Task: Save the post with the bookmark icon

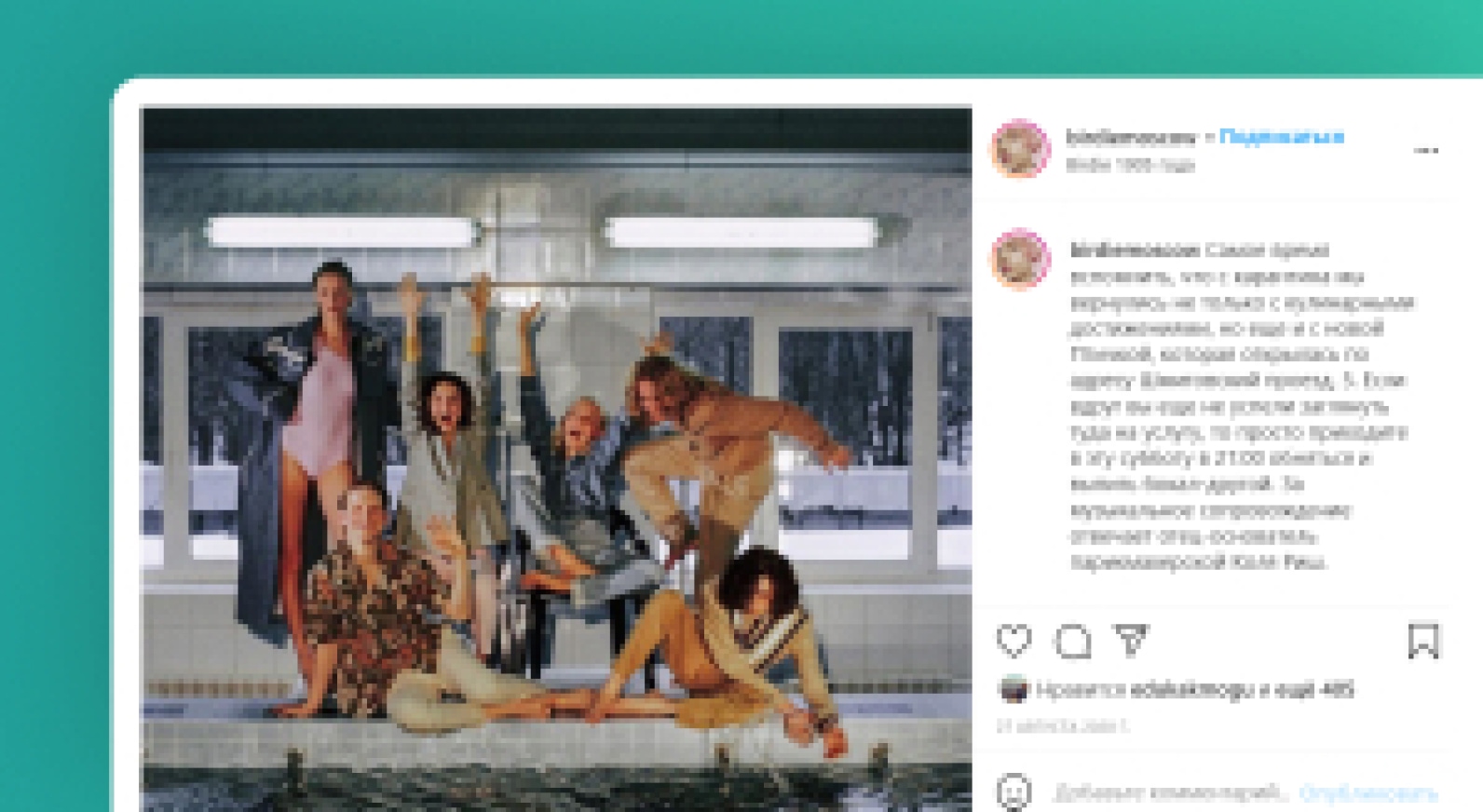Action: (1423, 641)
